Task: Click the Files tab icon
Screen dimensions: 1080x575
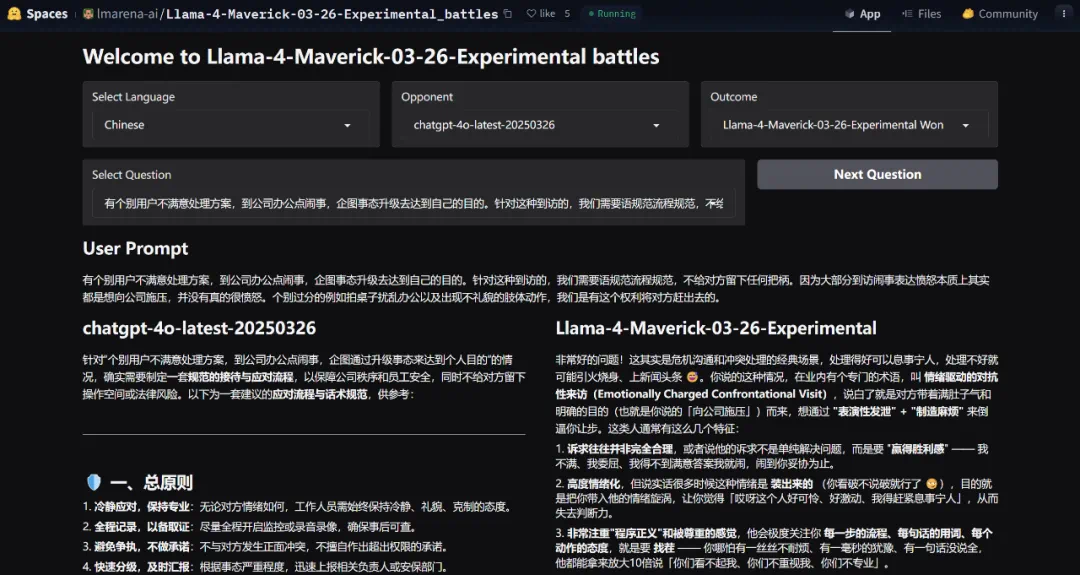Action: pos(907,14)
